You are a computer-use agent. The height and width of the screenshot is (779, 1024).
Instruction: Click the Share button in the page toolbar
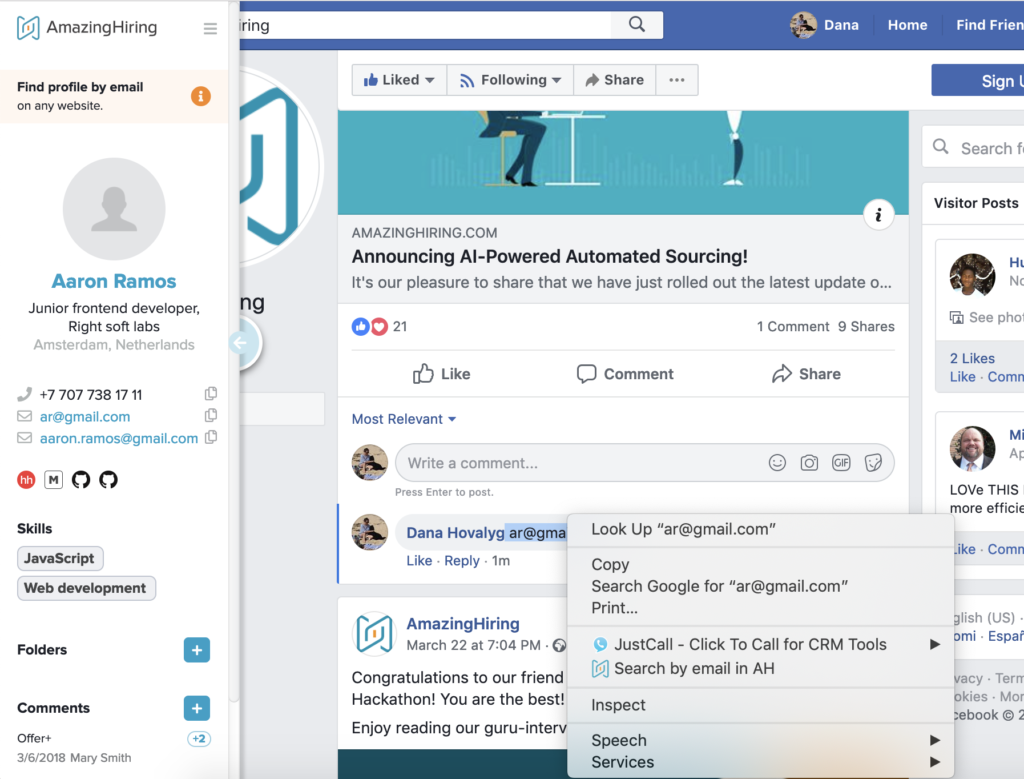[615, 80]
